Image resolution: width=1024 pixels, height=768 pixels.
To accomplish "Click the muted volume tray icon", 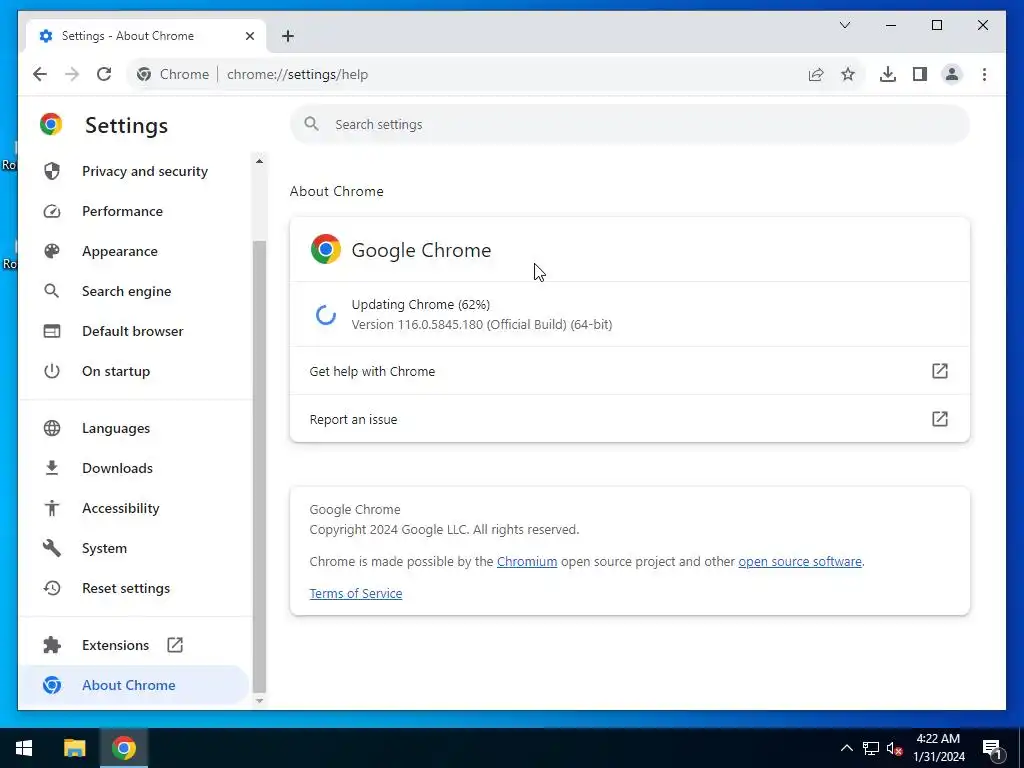I will [x=894, y=748].
